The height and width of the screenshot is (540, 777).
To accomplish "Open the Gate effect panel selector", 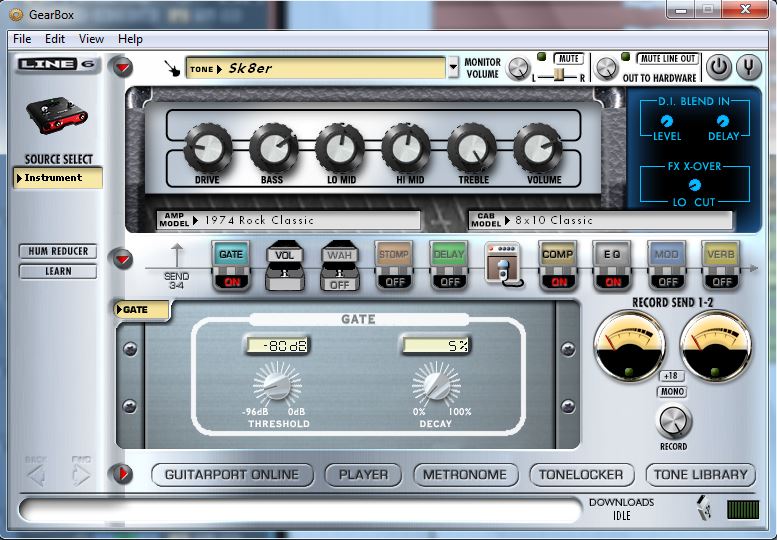I will click(x=142, y=310).
